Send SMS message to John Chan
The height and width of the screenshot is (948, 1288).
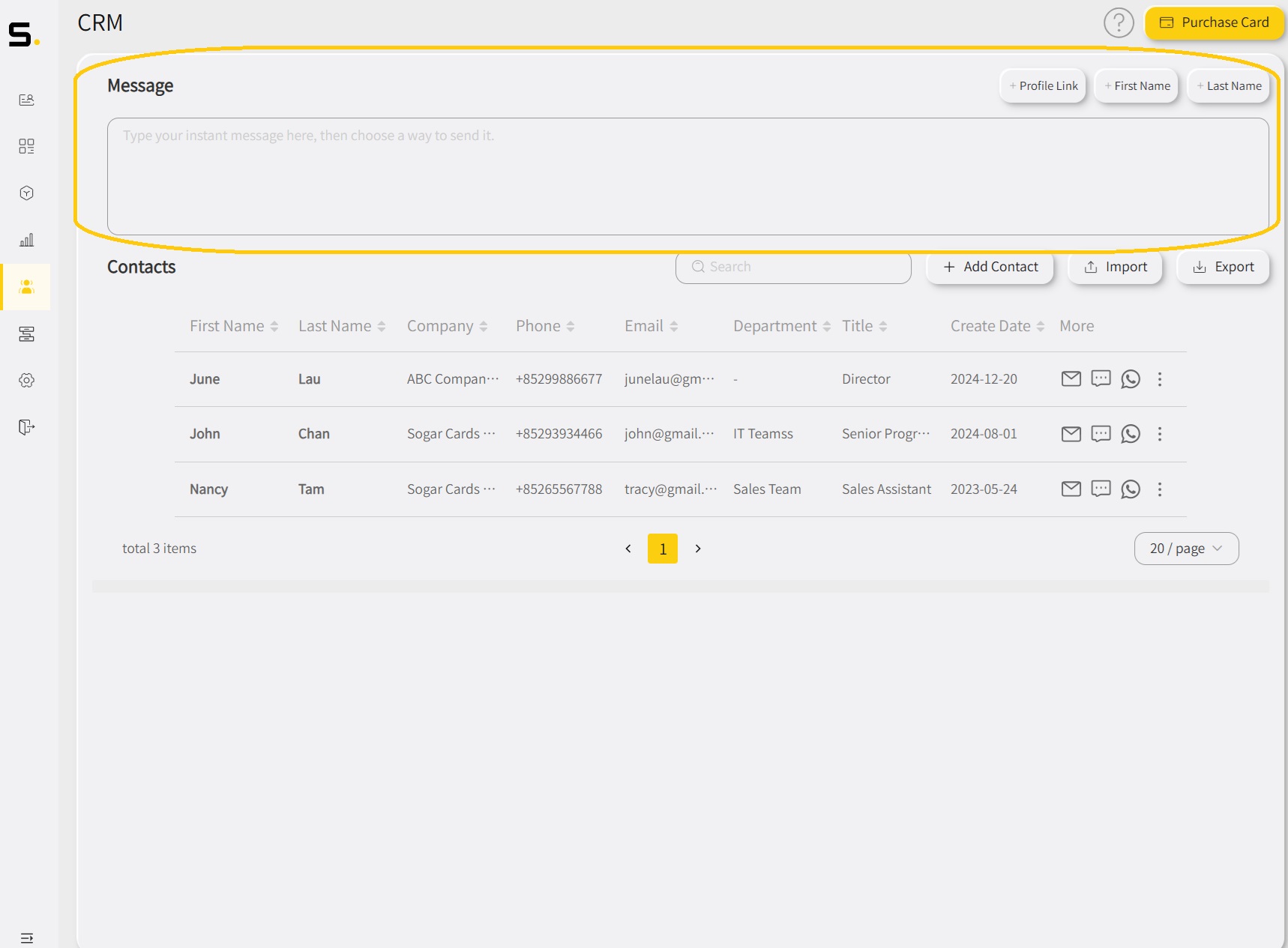[x=1101, y=433]
